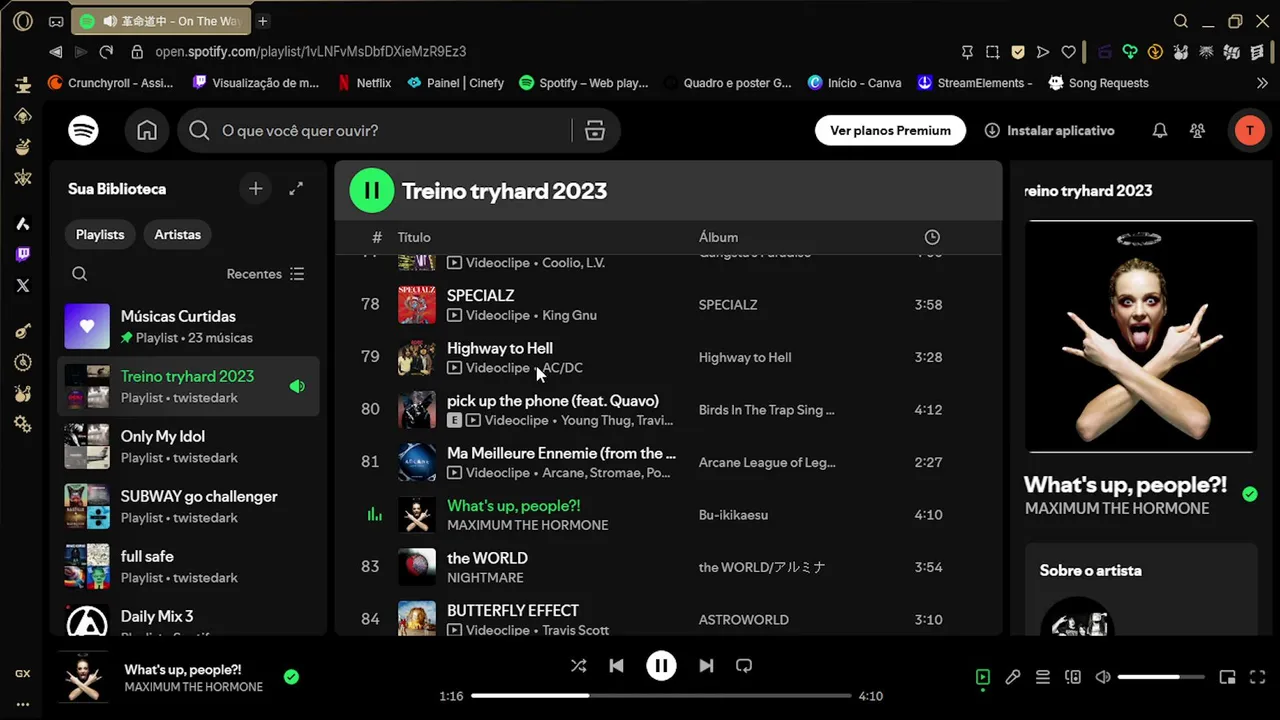Screen dimensions: 1280x720
Task: Search within the library magnifier icon
Action: click(80, 274)
